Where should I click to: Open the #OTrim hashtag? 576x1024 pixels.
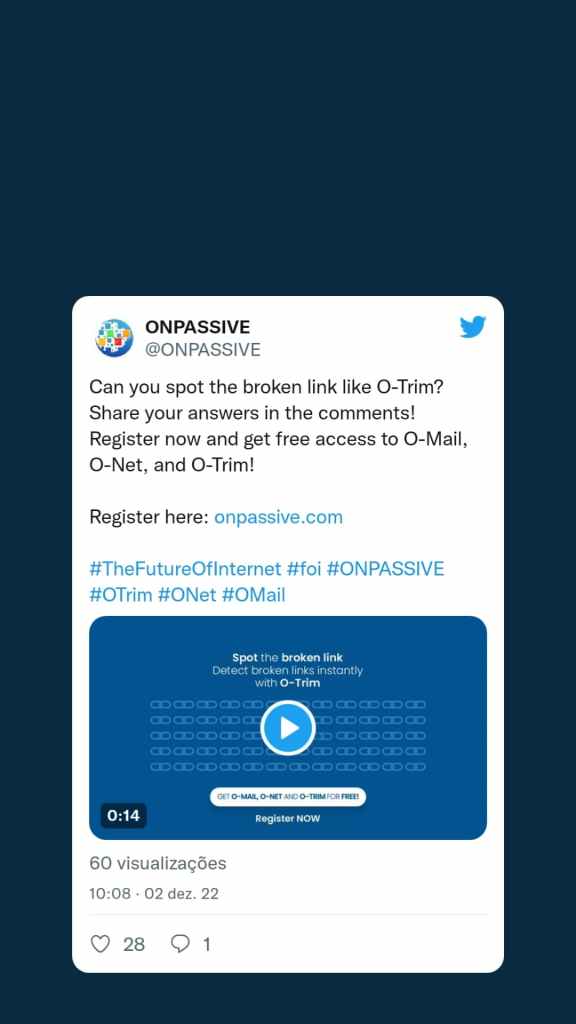pos(121,595)
